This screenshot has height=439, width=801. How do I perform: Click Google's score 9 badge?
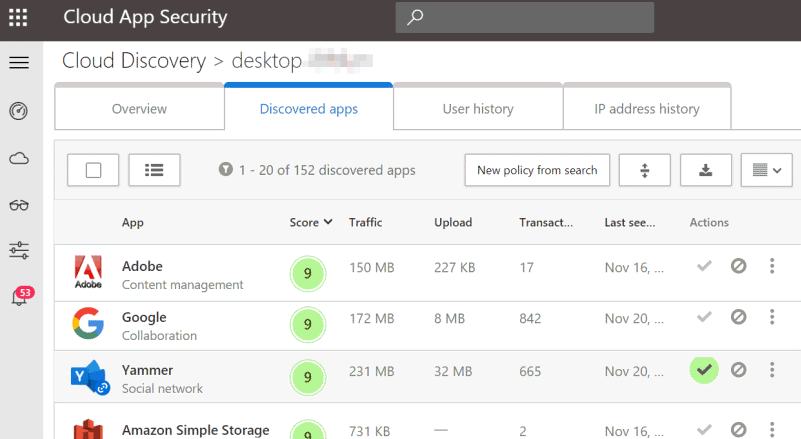(x=308, y=325)
